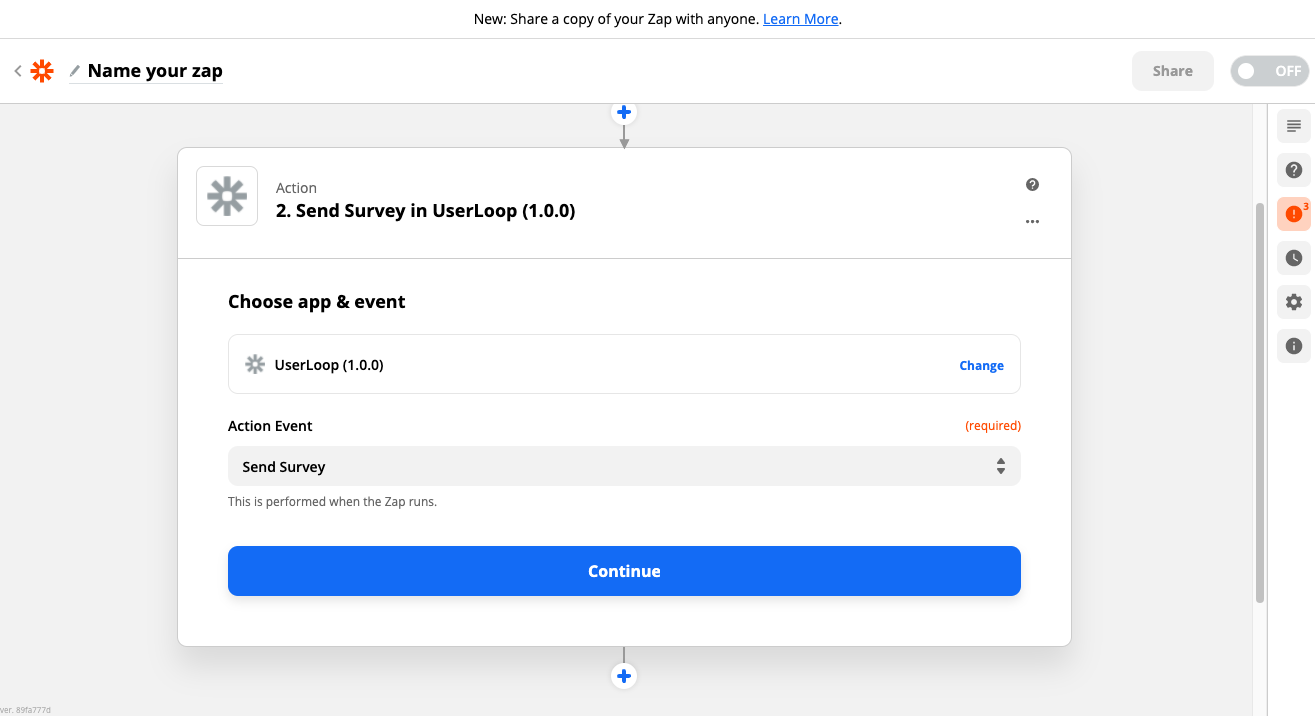This screenshot has width=1315, height=716.
Task: Click the vertical scrollbar thumb
Action: click(1260, 402)
